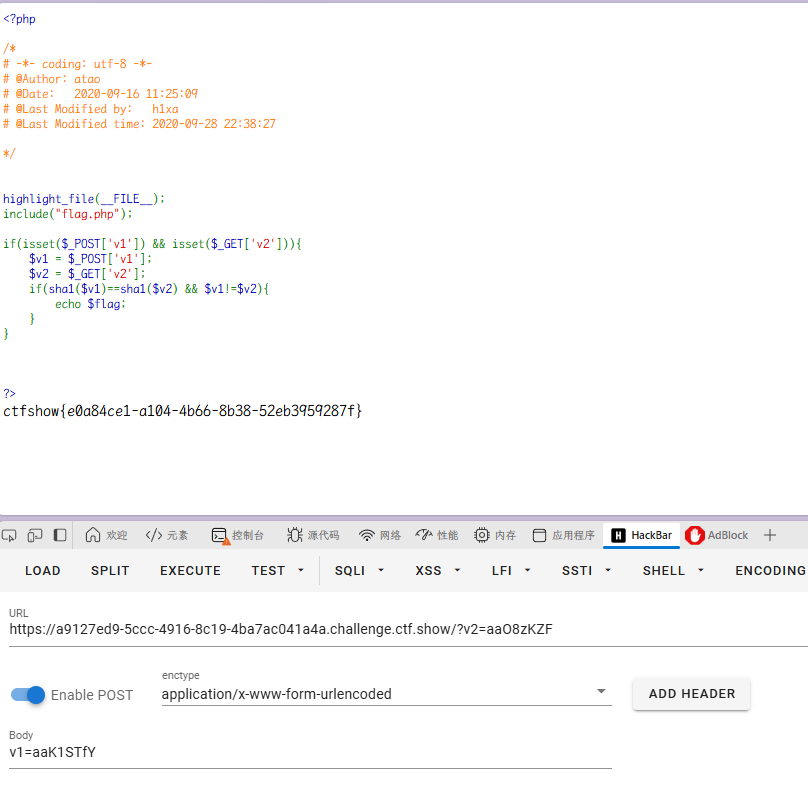Click the $v1 = $_POST['v1'] line
Screen dimensions: 808x787
(x=90, y=259)
